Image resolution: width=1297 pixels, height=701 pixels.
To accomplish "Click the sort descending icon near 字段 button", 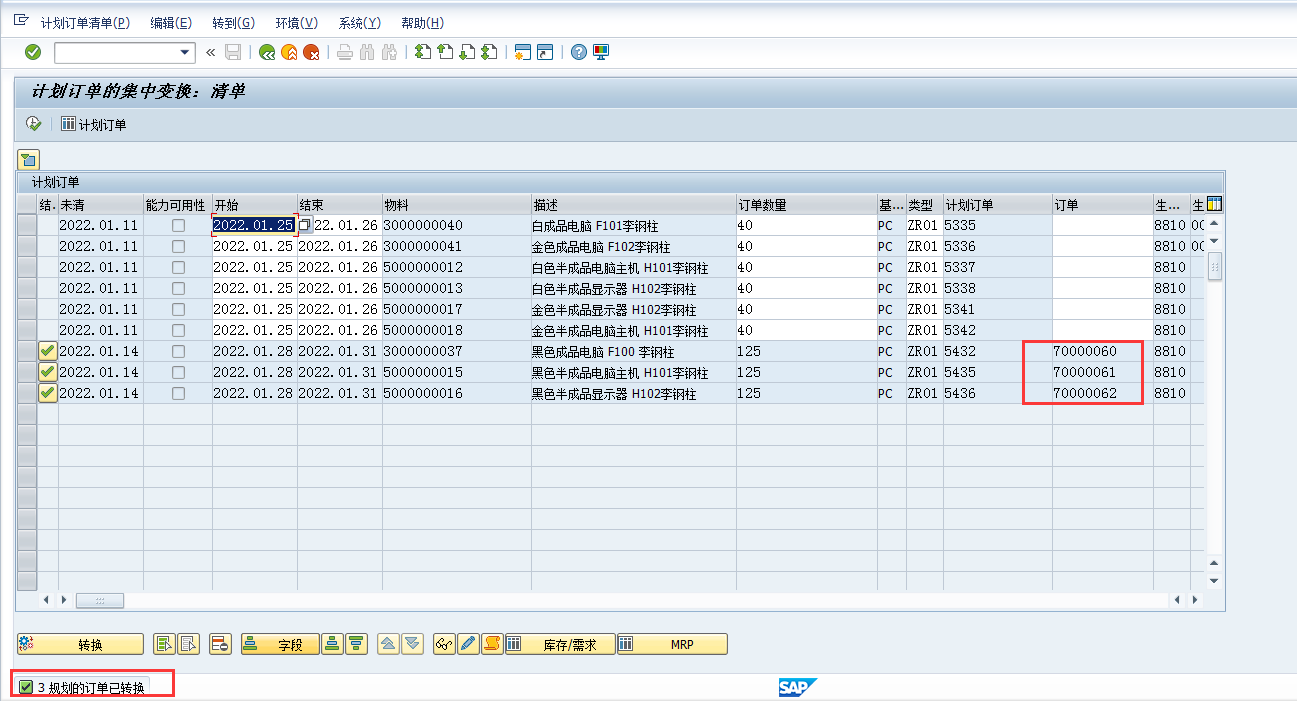I will [356, 643].
